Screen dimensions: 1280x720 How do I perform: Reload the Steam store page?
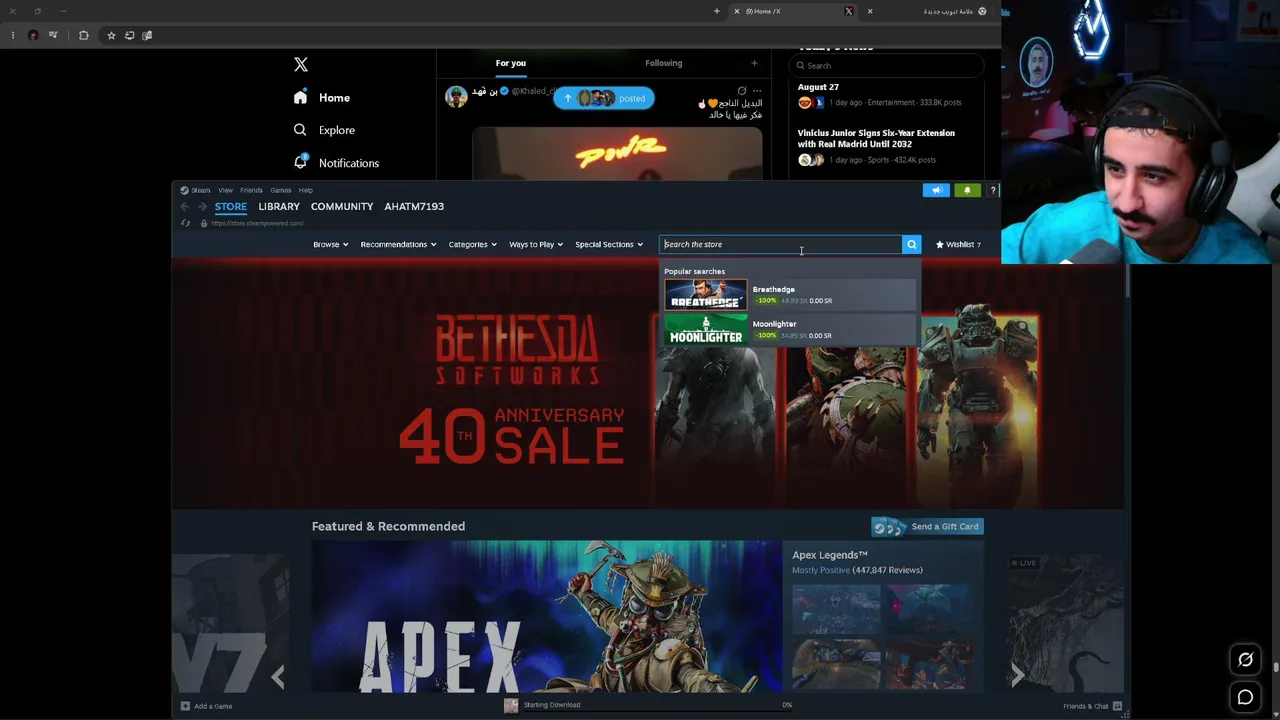click(186, 223)
